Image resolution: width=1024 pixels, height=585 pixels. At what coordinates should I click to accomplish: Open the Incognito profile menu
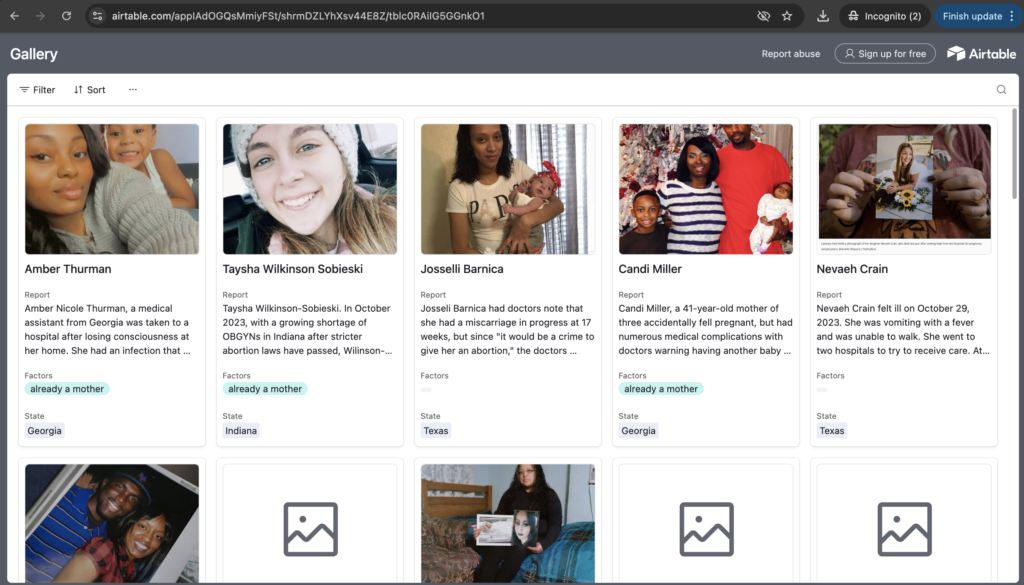(x=884, y=16)
